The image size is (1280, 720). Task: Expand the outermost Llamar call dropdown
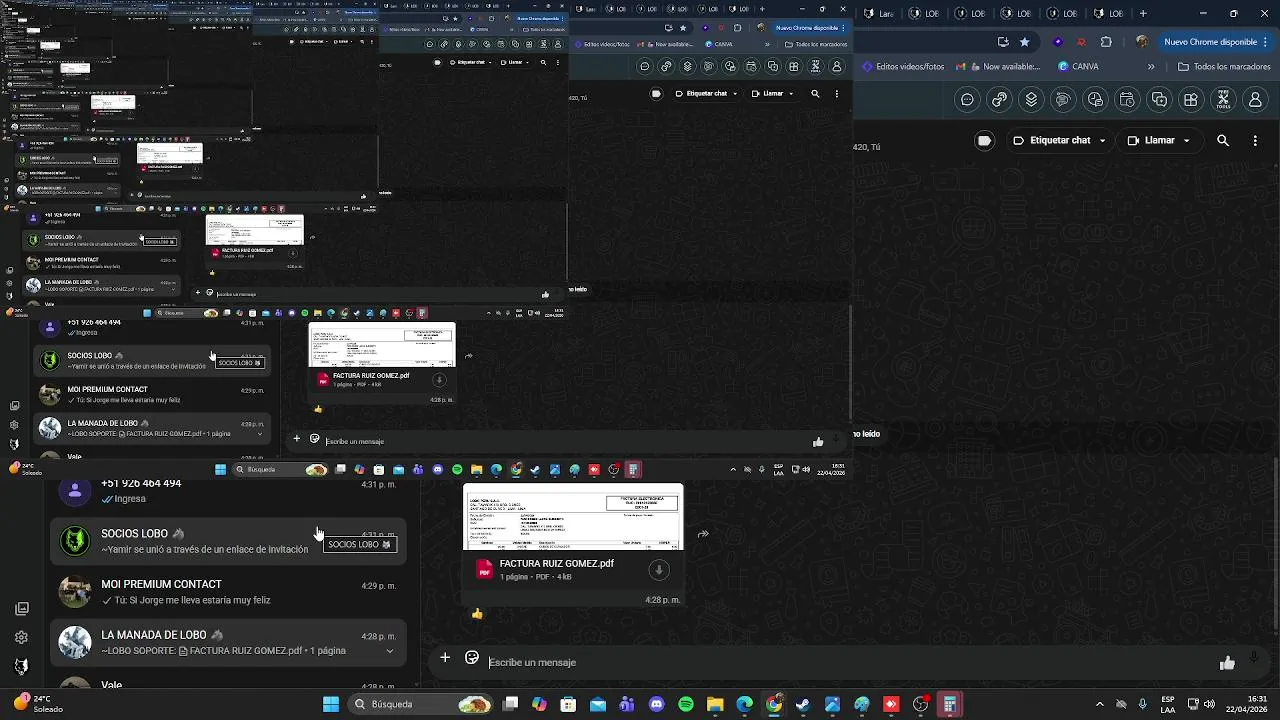pyautogui.click(x=1187, y=141)
